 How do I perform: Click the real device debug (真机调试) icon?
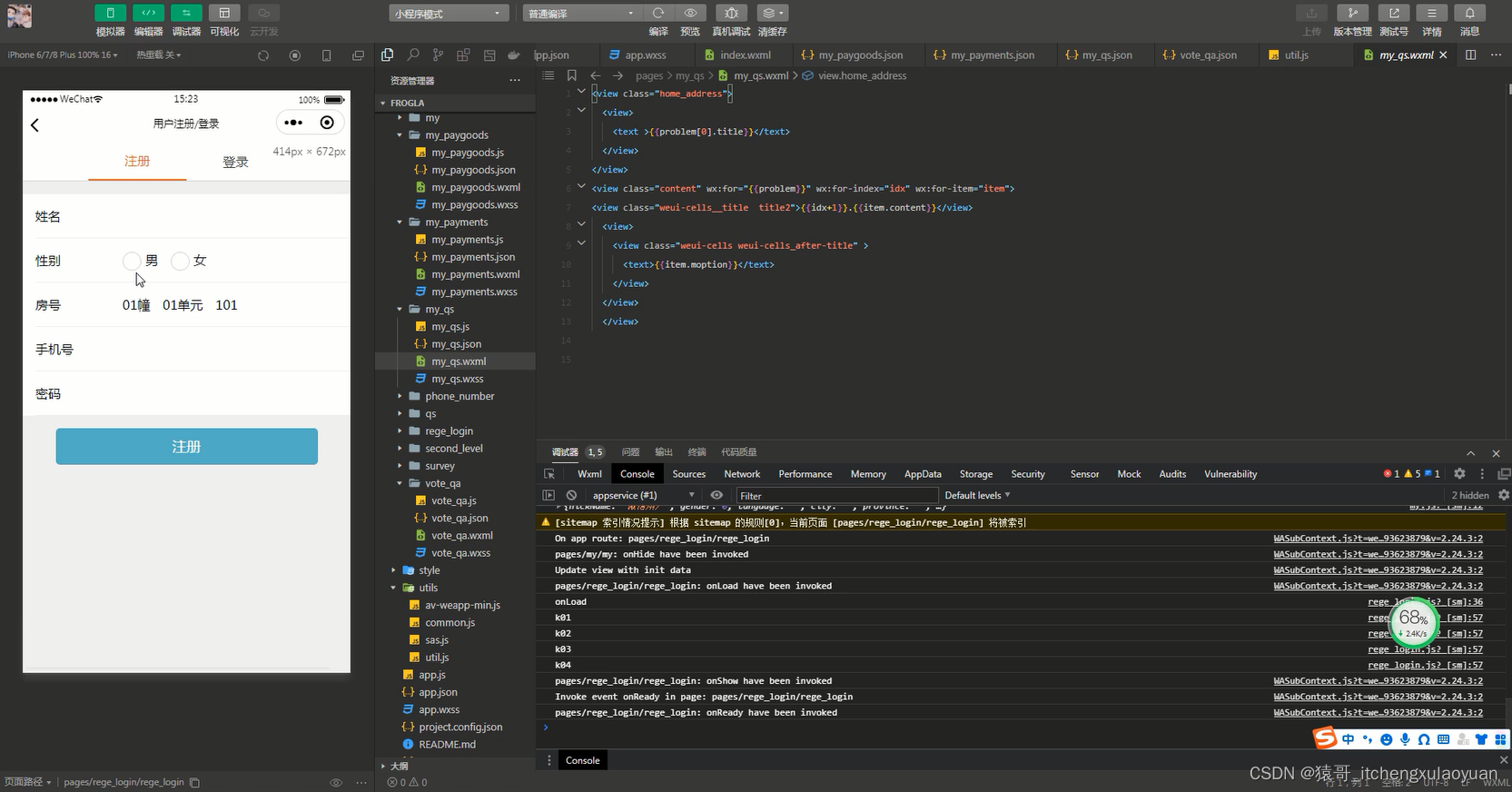731,13
